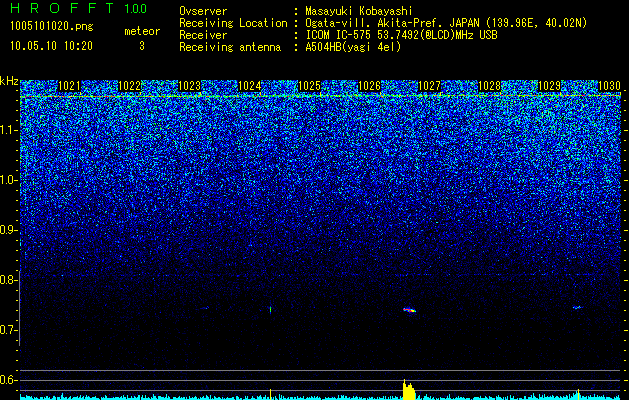The height and width of the screenshot is (400, 629).
Task: Click the 1028 time marker
Action: pyautogui.click(x=490, y=86)
